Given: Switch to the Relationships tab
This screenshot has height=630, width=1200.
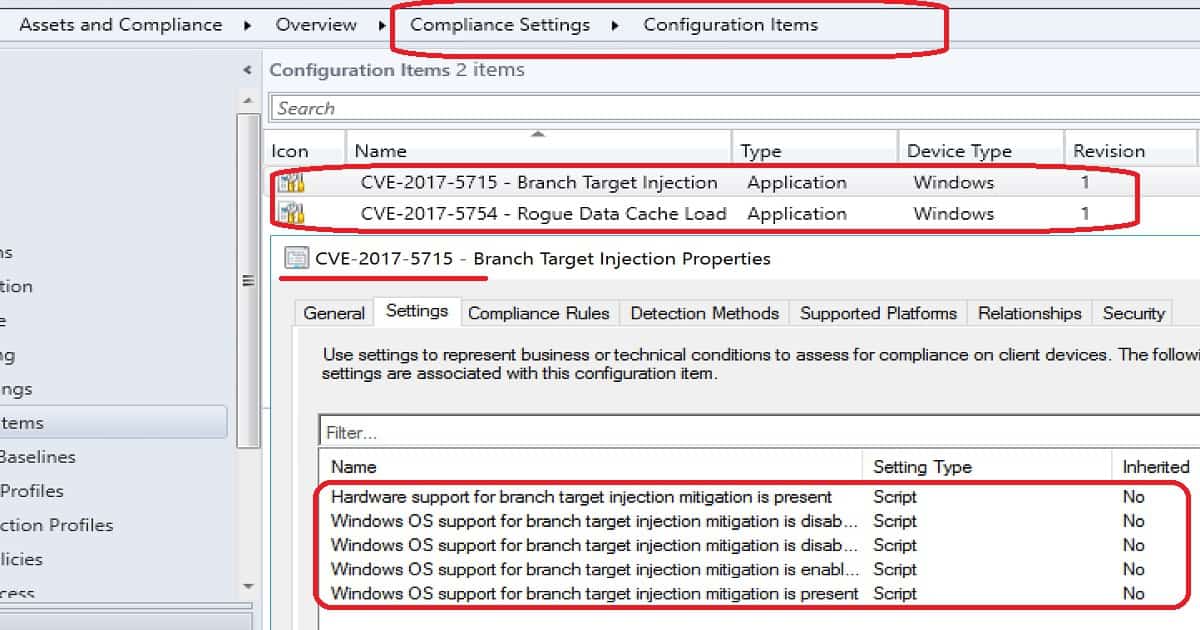Looking at the screenshot, I should pos(1029,313).
